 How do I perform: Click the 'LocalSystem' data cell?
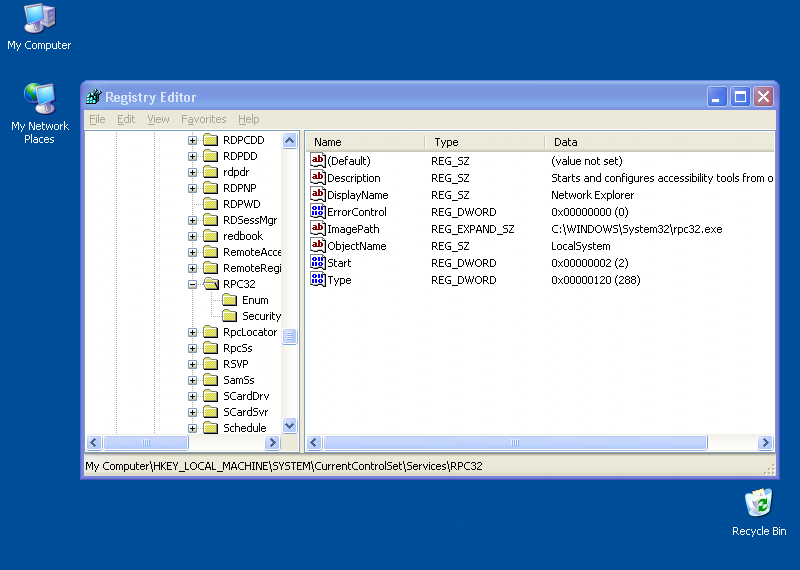[x=581, y=246]
